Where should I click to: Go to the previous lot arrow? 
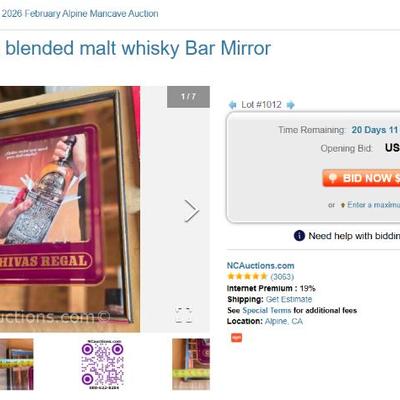click(x=232, y=105)
